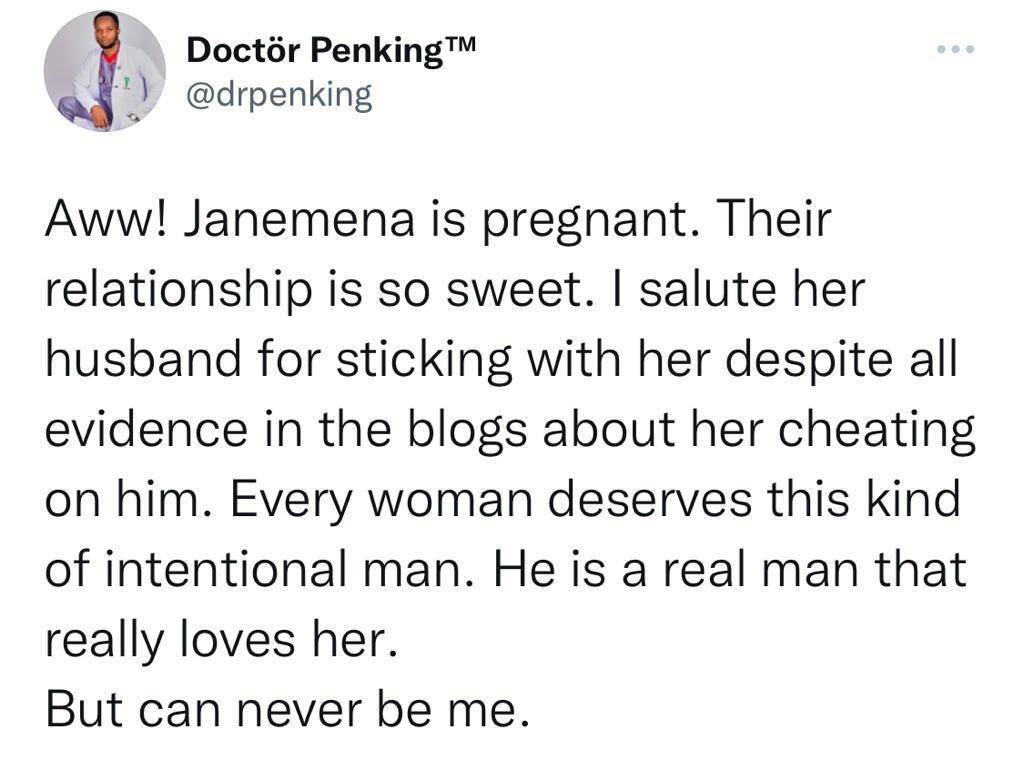Click the last line 'But can never be me.'
1024x761 pixels.
287,710
